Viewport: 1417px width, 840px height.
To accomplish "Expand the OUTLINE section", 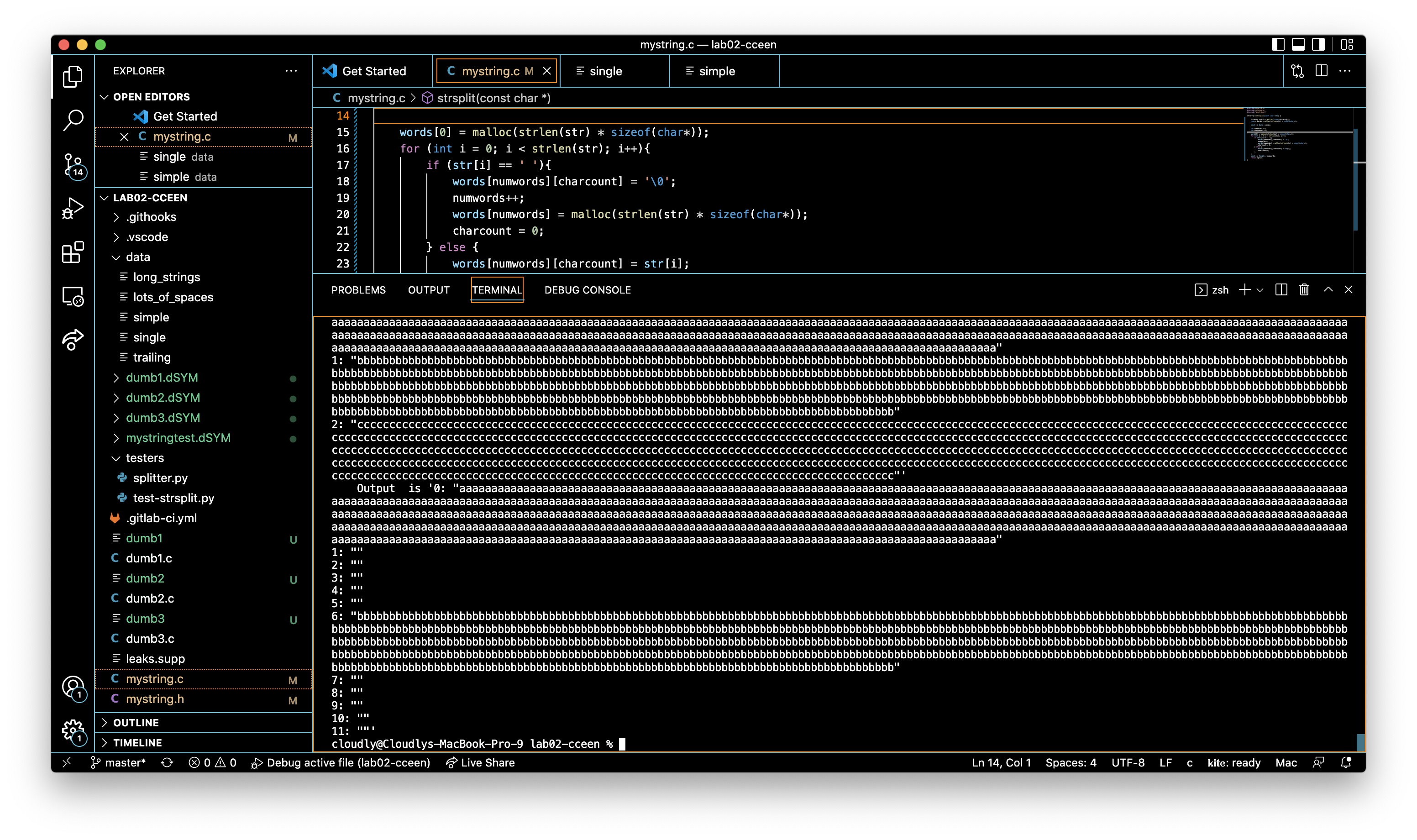I will [x=136, y=723].
